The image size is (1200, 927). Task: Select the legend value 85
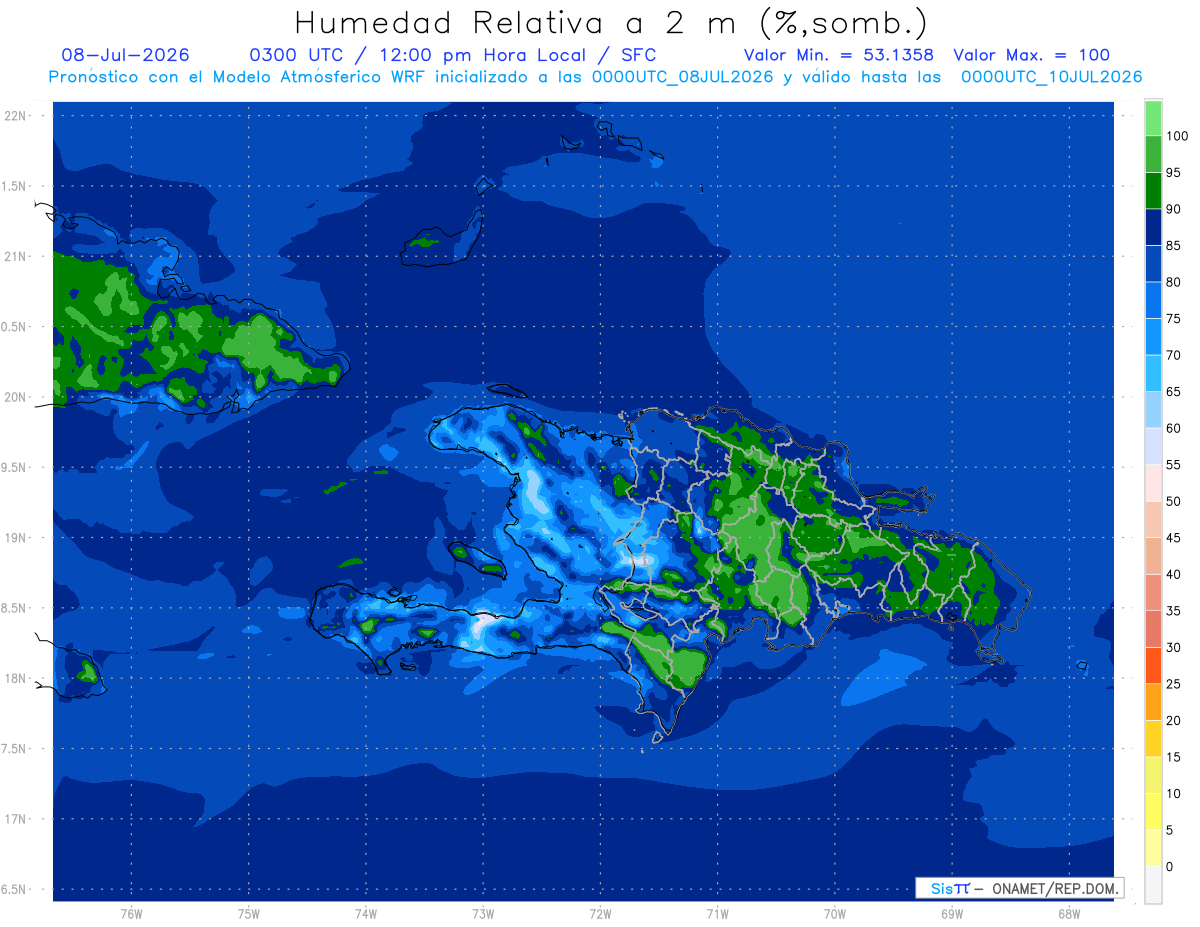point(1173,246)
